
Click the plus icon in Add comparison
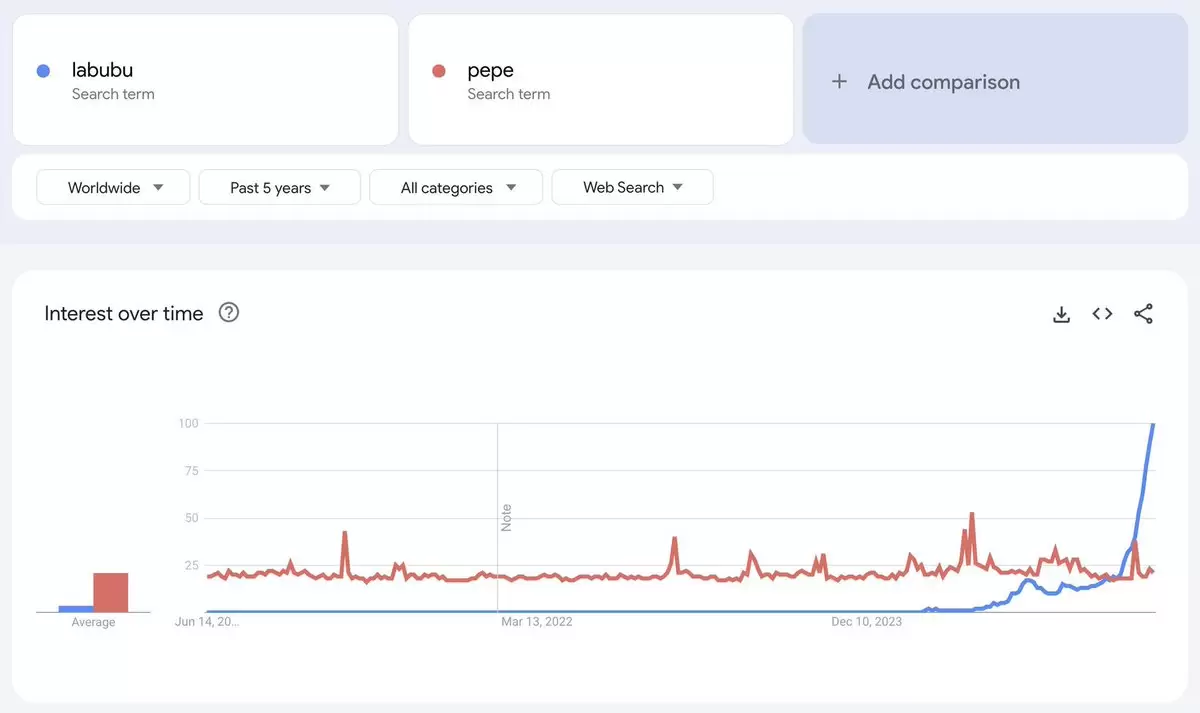click(840, 82)
